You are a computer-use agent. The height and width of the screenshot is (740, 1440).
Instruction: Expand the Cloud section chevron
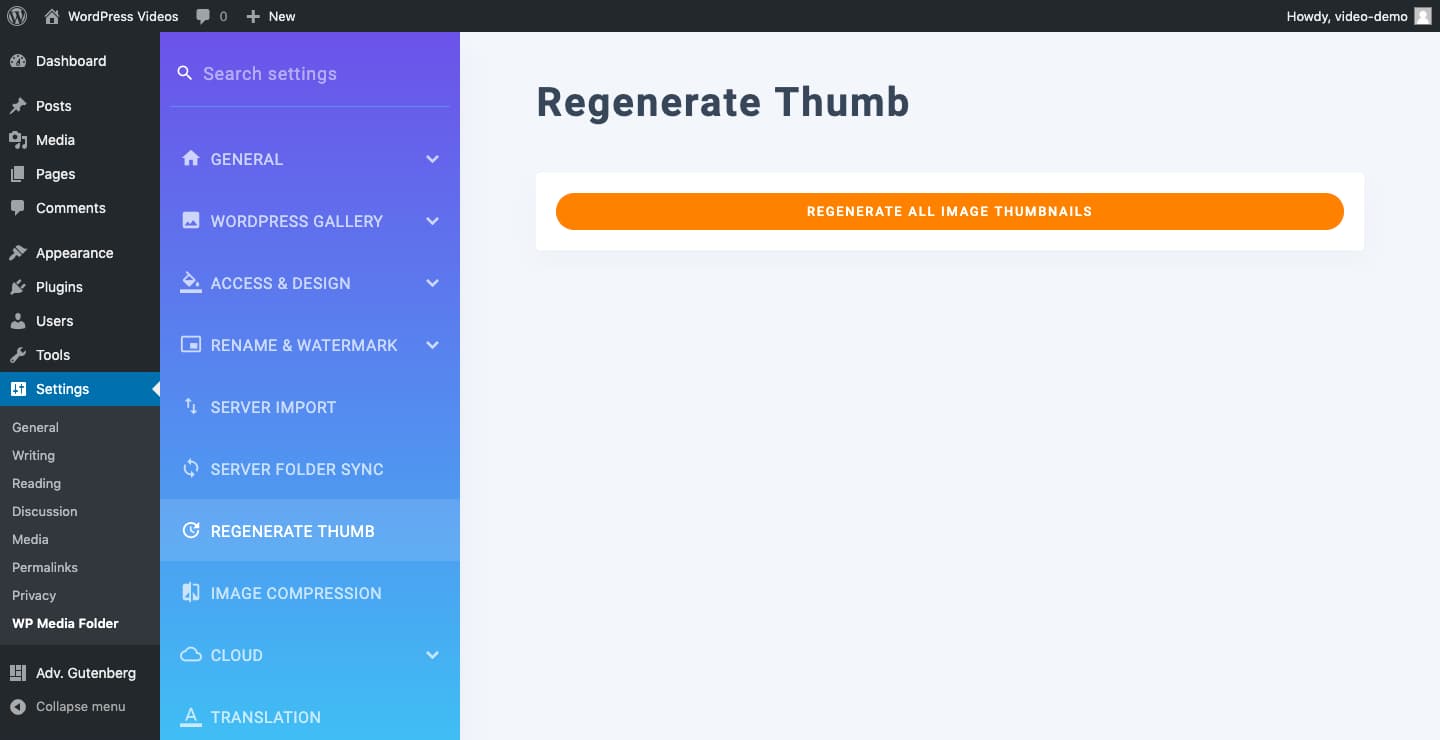point(432,655)
